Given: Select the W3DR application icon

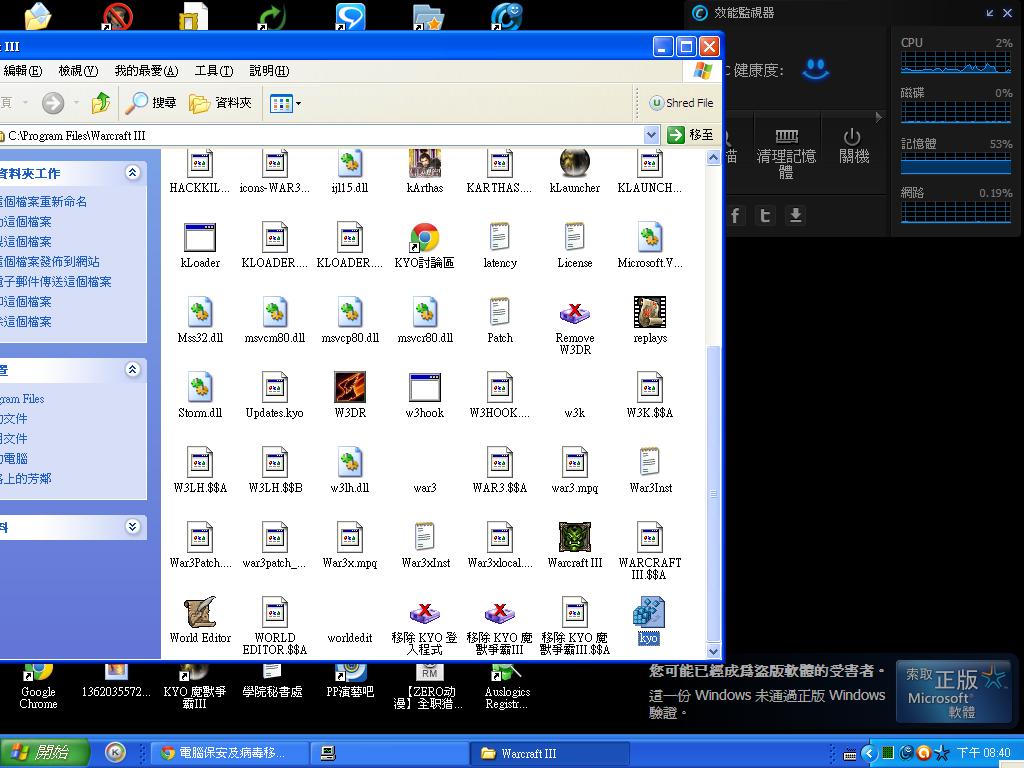Looking at the screenshot, I should [350, 388].
